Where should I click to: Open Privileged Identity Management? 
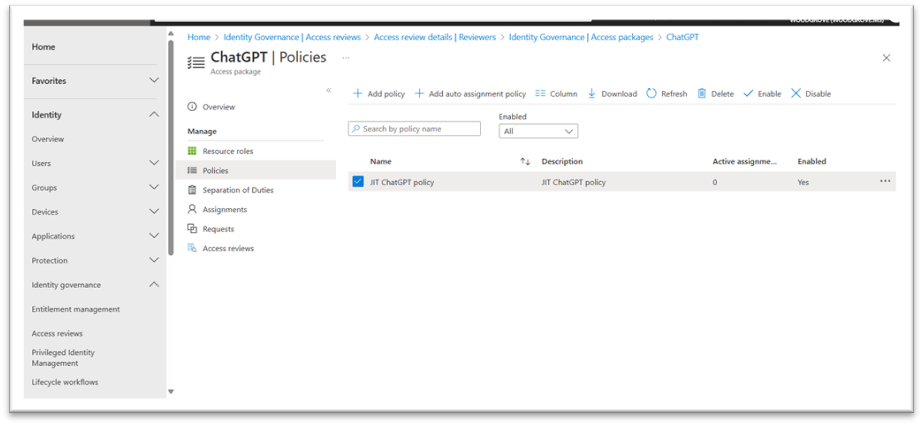click(63, 358)
